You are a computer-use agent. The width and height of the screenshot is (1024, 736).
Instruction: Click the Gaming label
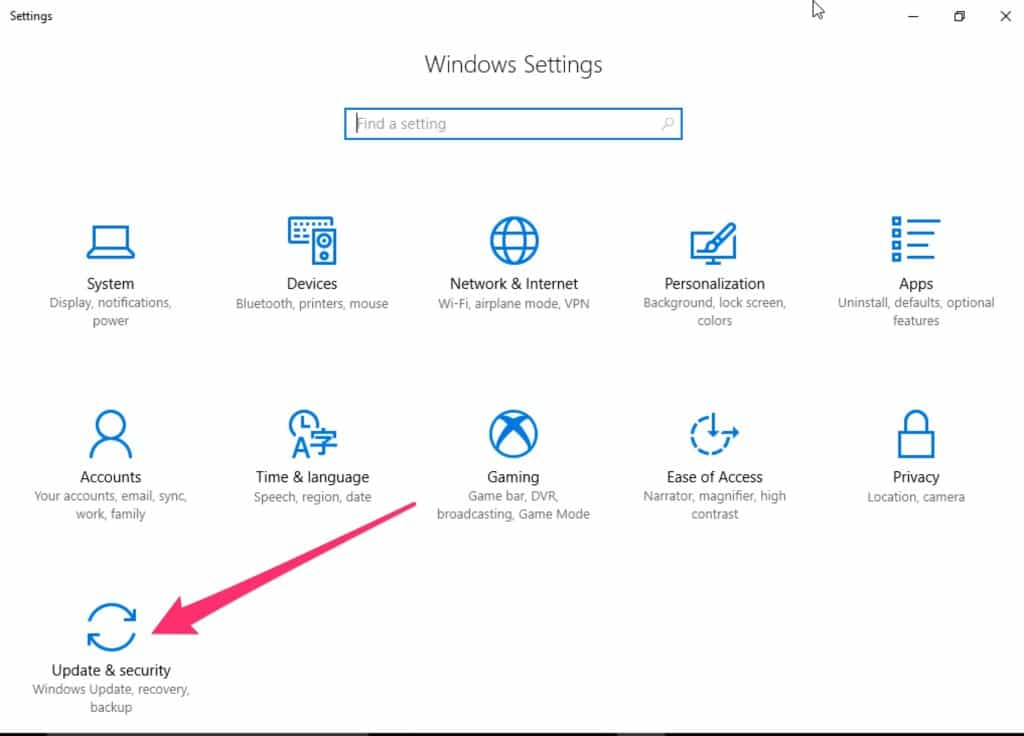pyautogui.click(x=513, y=477)
